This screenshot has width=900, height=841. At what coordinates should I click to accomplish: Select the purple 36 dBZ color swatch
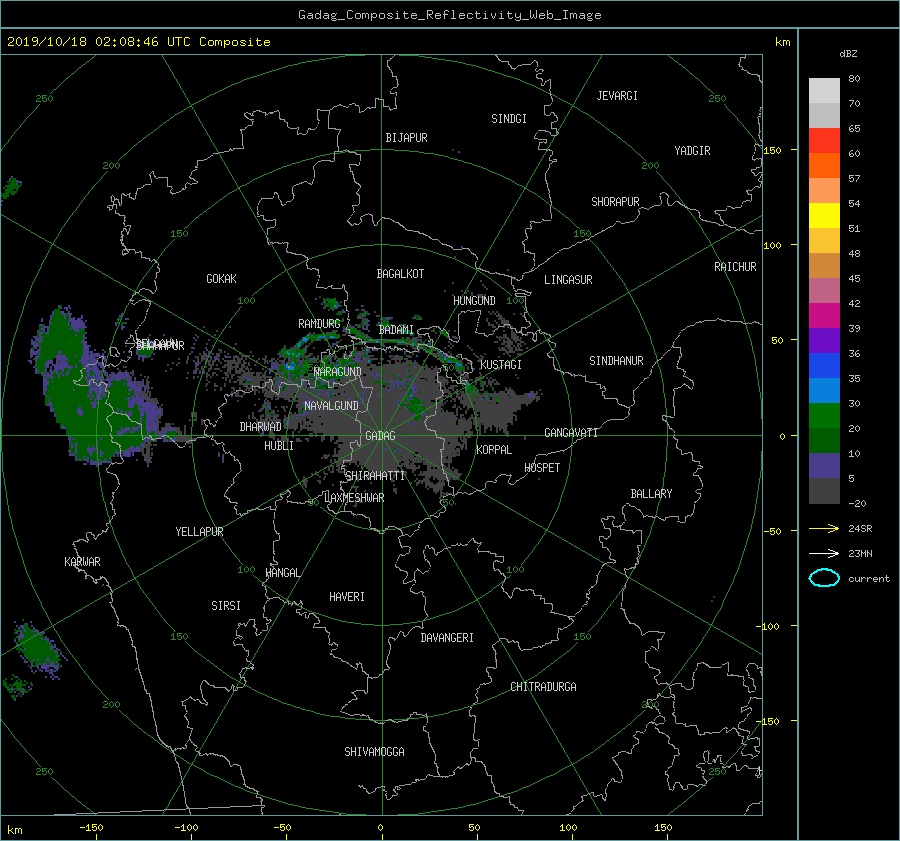(824, 341)
